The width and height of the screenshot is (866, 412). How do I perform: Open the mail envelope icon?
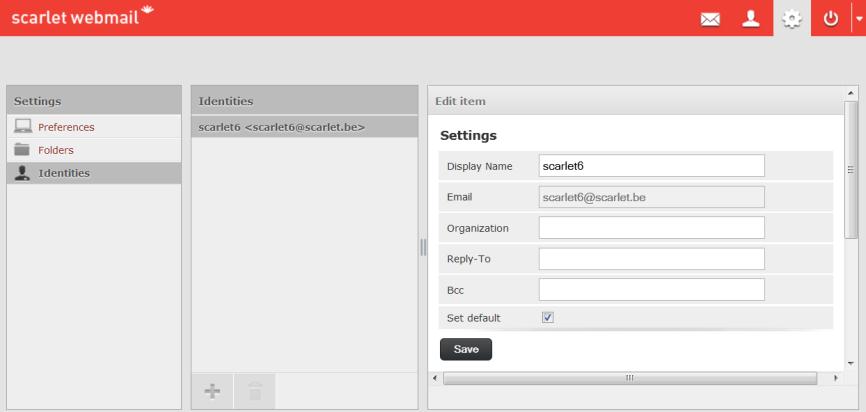710,19
